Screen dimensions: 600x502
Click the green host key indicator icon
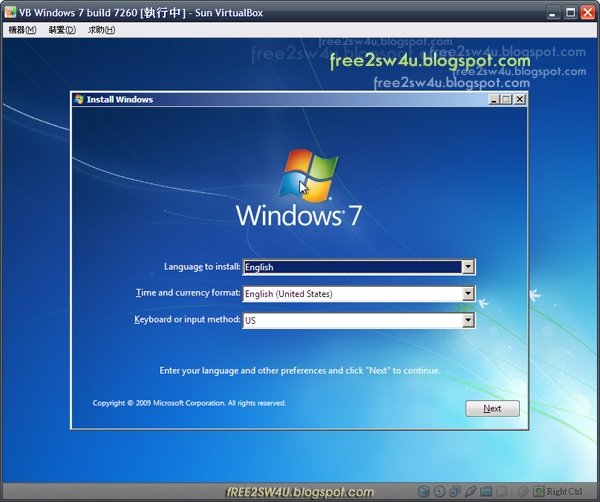pos(539,491)
